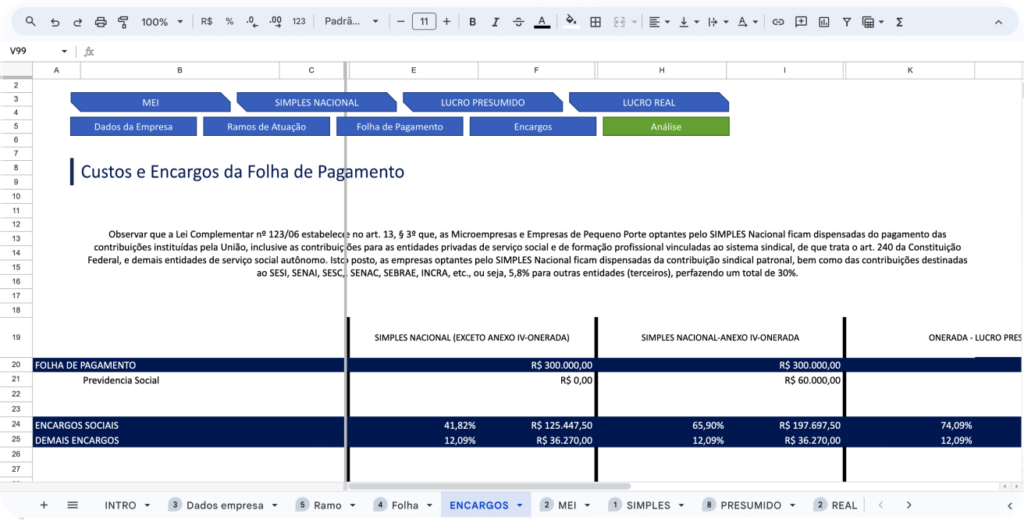Decrease font size with minus button
This screenshot has height=521, width=1024.
pos(401,22)
